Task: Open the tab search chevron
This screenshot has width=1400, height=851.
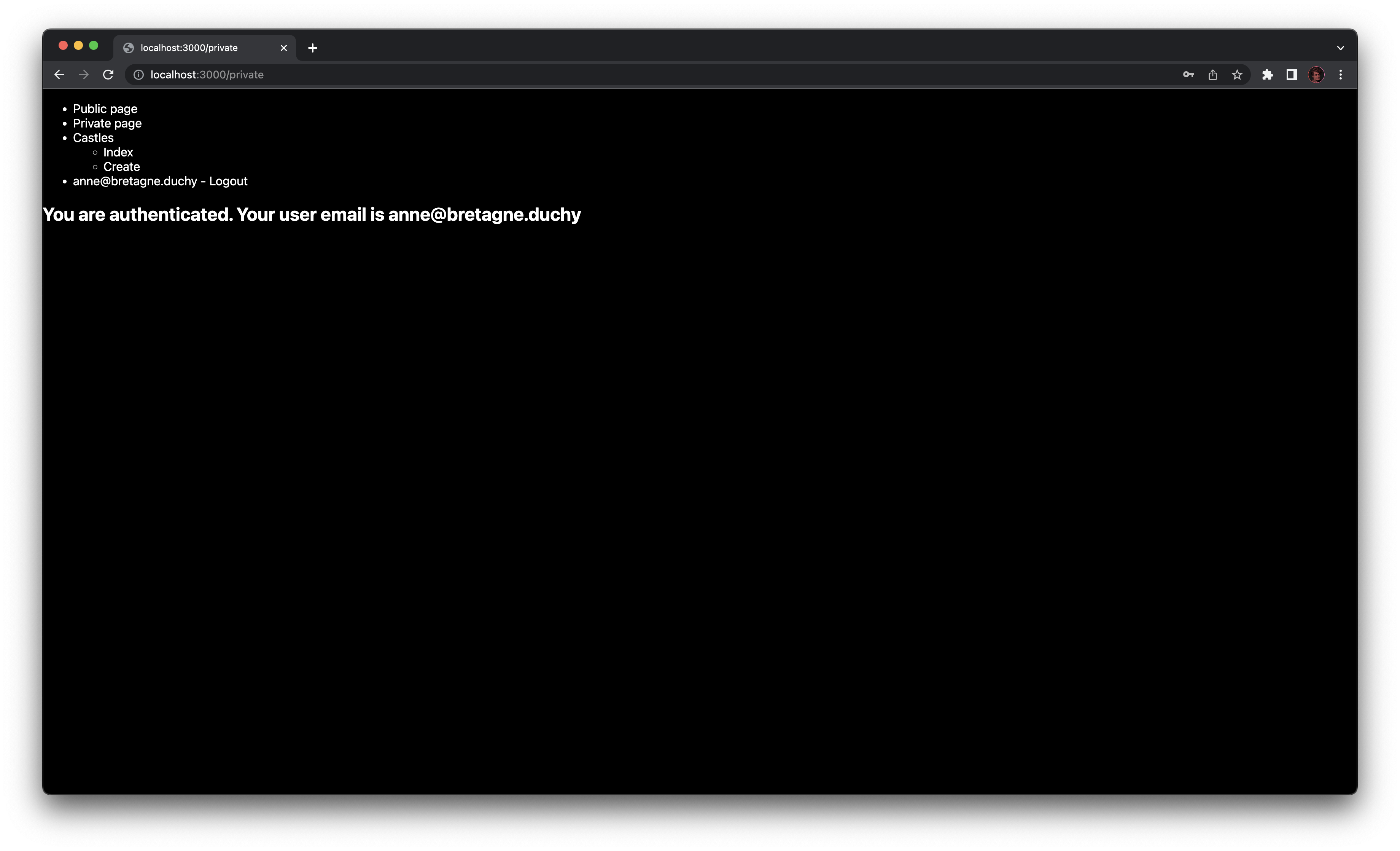Action: [1340, 48]
